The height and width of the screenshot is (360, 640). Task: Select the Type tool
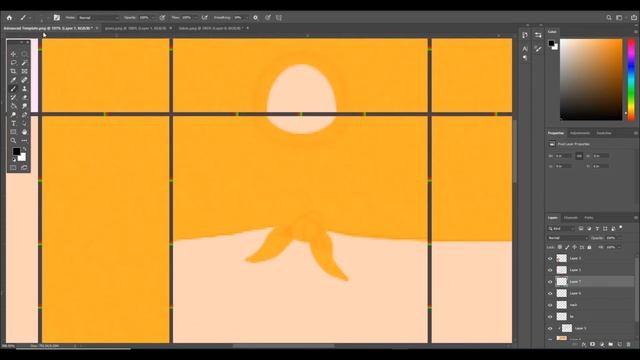pyautogui.click(x=13, y=123)
